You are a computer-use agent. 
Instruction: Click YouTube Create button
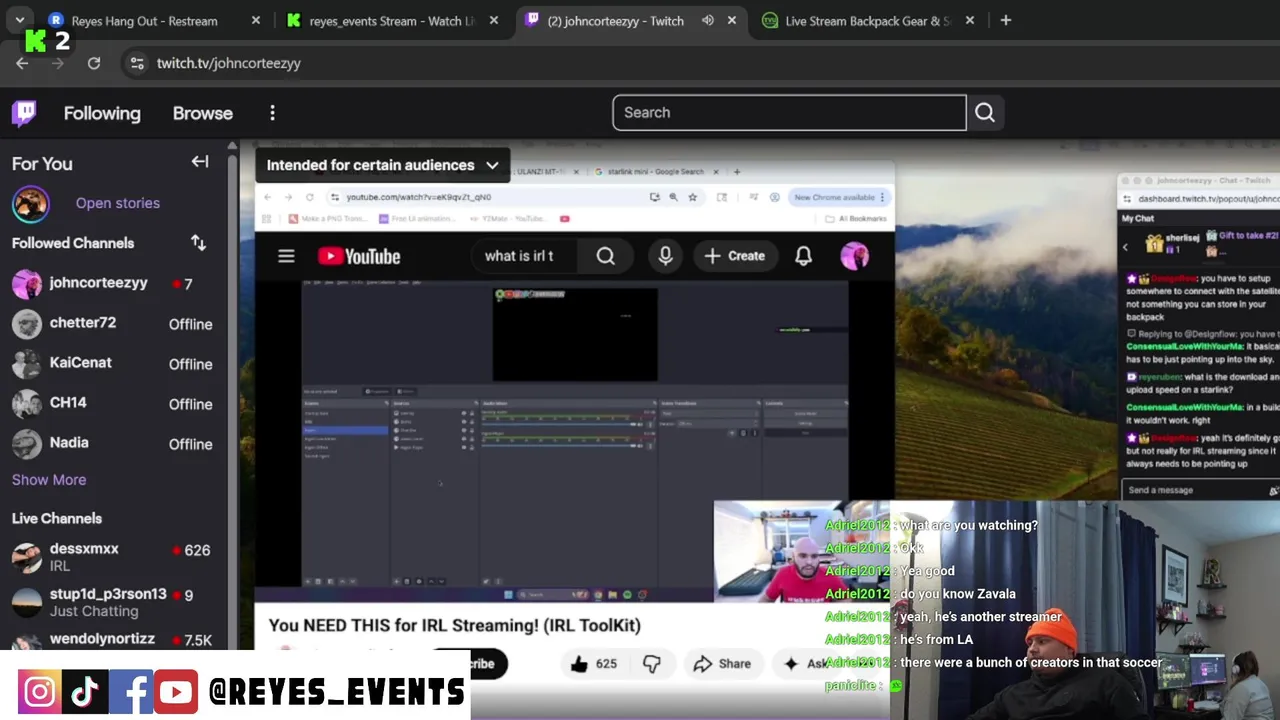click(x=734, y=256)
